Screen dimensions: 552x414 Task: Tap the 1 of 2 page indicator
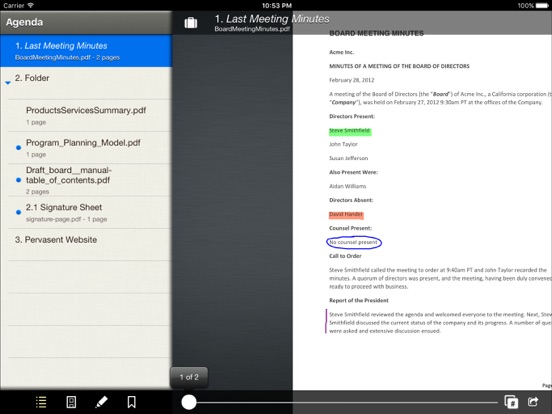coord(189,377)
